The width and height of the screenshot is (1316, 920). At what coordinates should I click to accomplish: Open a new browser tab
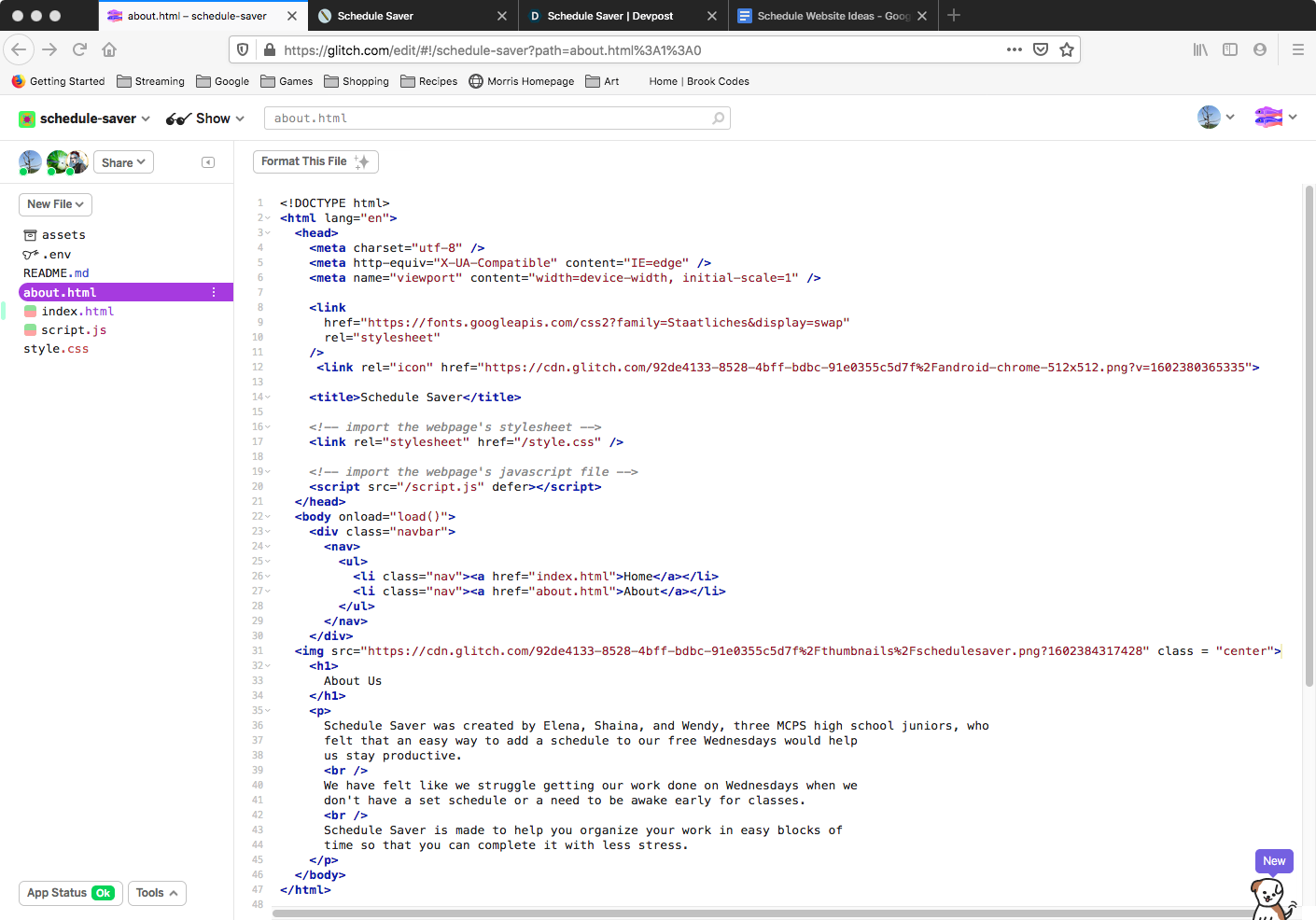954,15
